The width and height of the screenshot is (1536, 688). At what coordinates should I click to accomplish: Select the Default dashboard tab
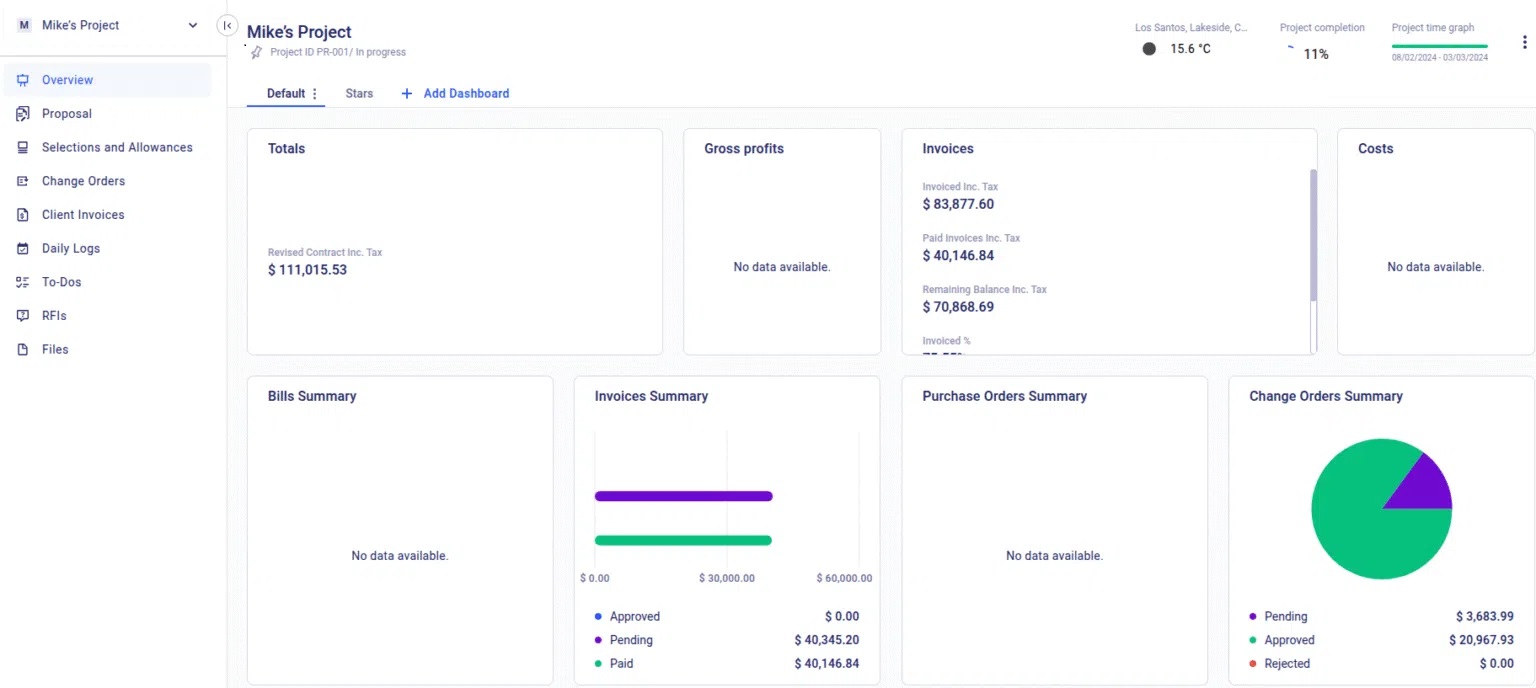click(x=285, y=94)
